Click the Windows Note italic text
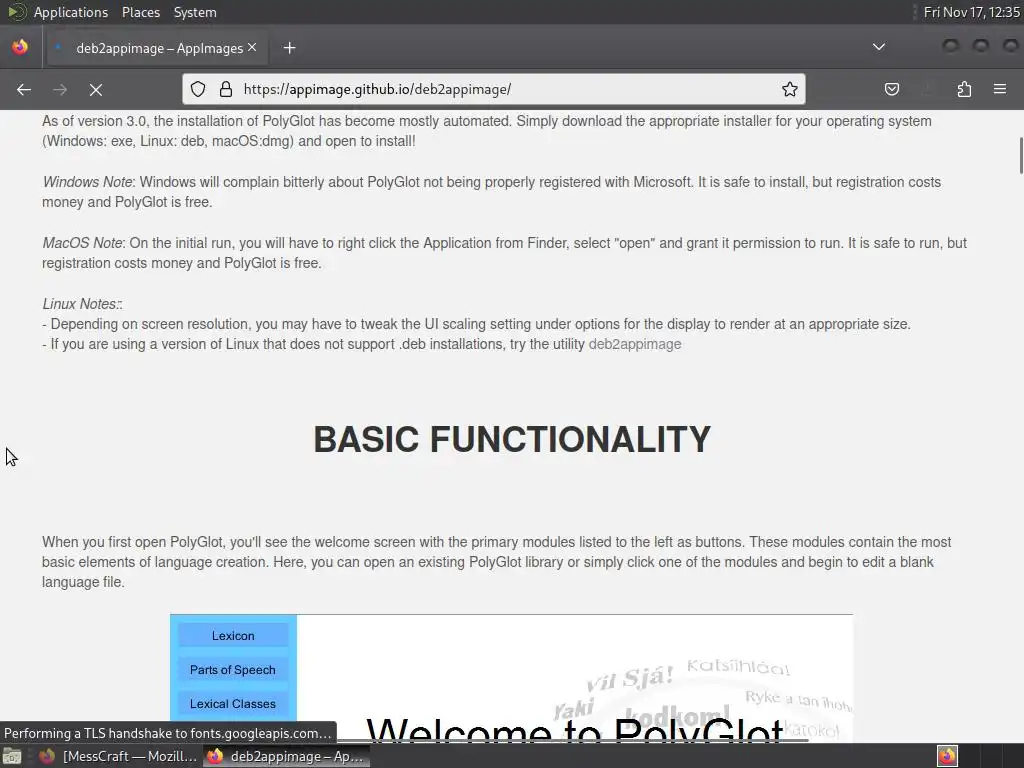 point(88,182)
